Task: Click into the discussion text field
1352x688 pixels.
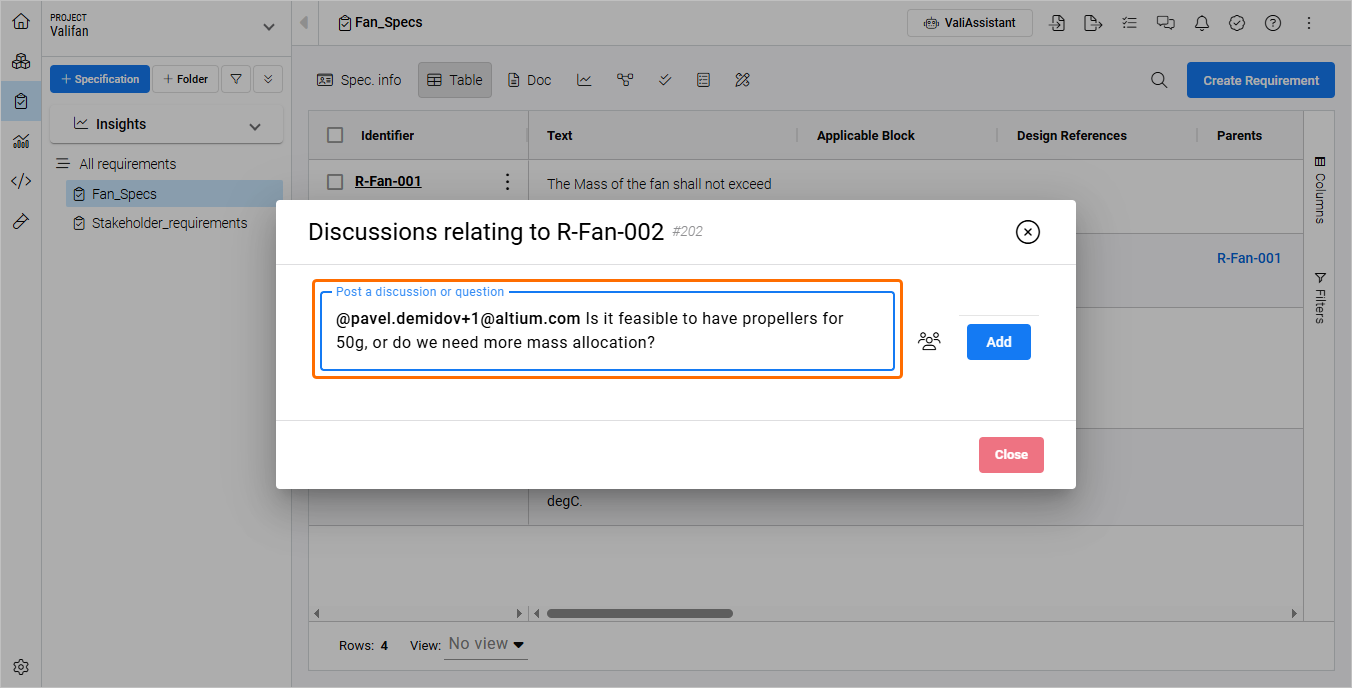Action: pos(607,331)
